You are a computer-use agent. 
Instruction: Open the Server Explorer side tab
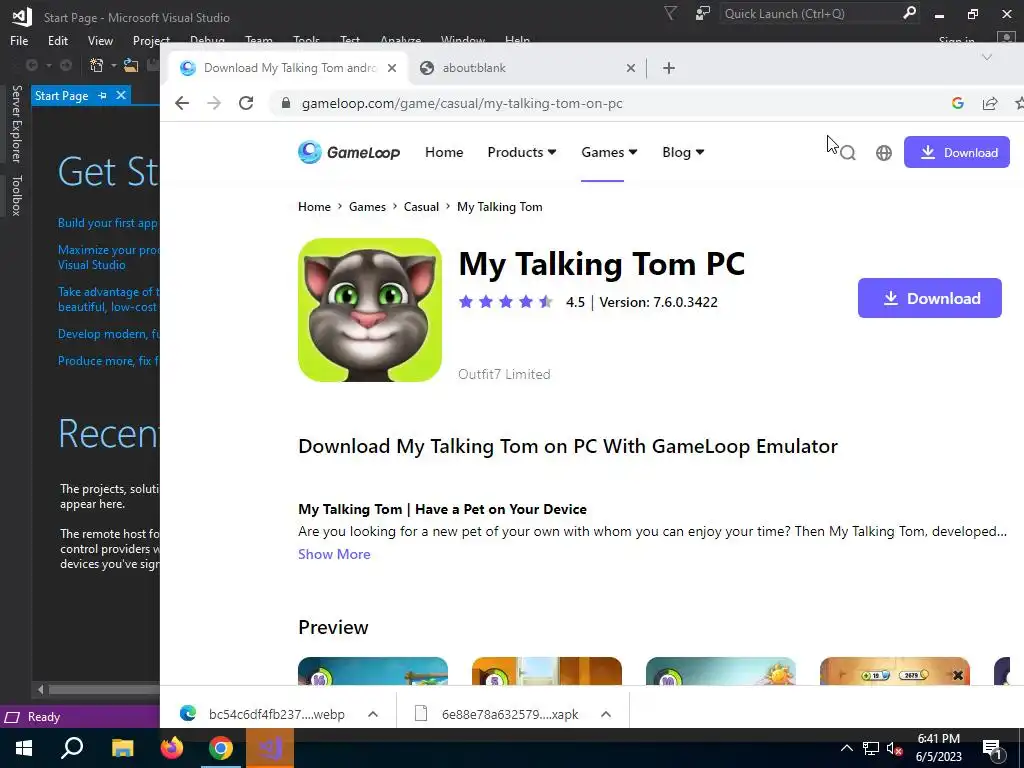(x=16, y=123)
